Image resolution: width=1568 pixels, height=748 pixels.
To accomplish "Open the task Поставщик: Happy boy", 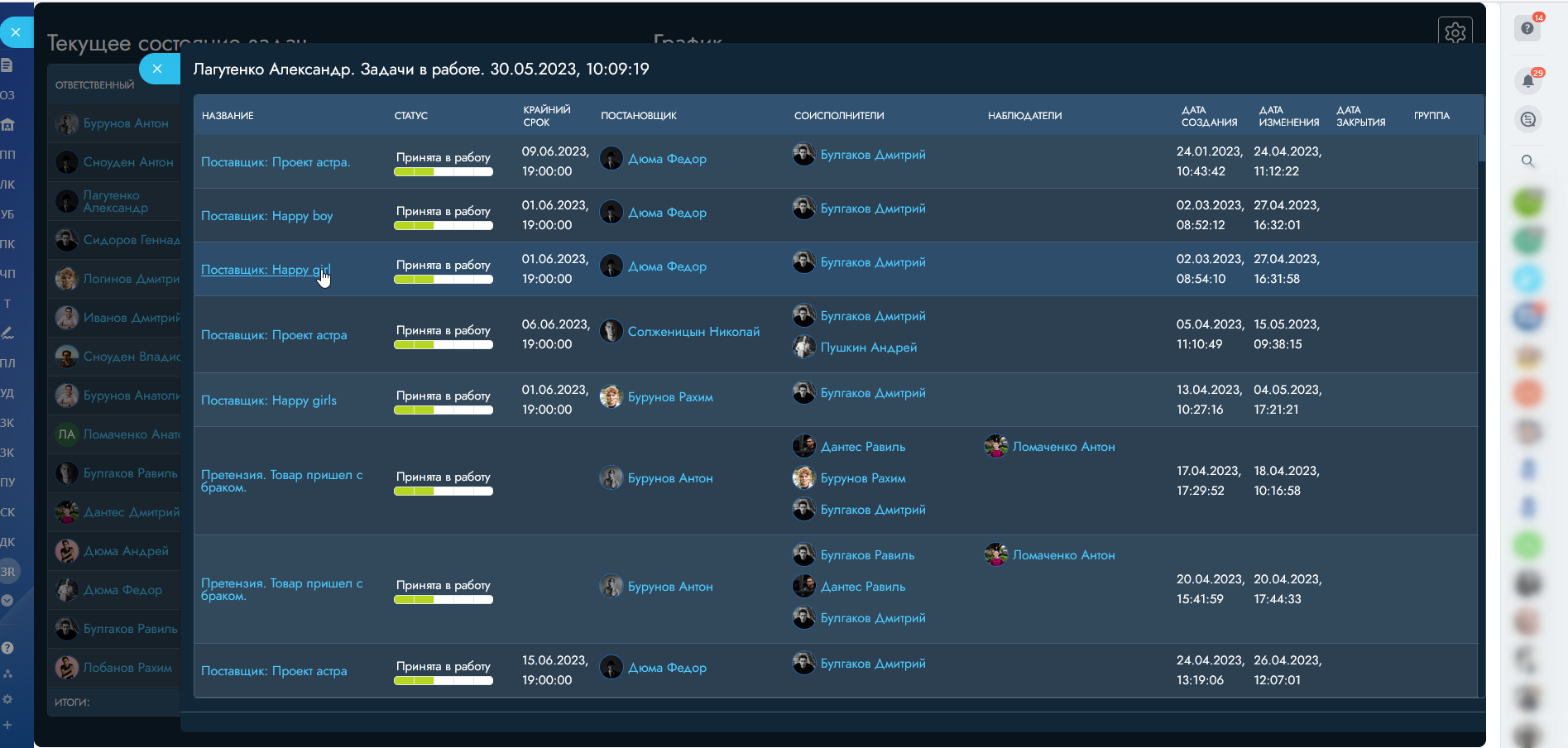I will point(266,216).
